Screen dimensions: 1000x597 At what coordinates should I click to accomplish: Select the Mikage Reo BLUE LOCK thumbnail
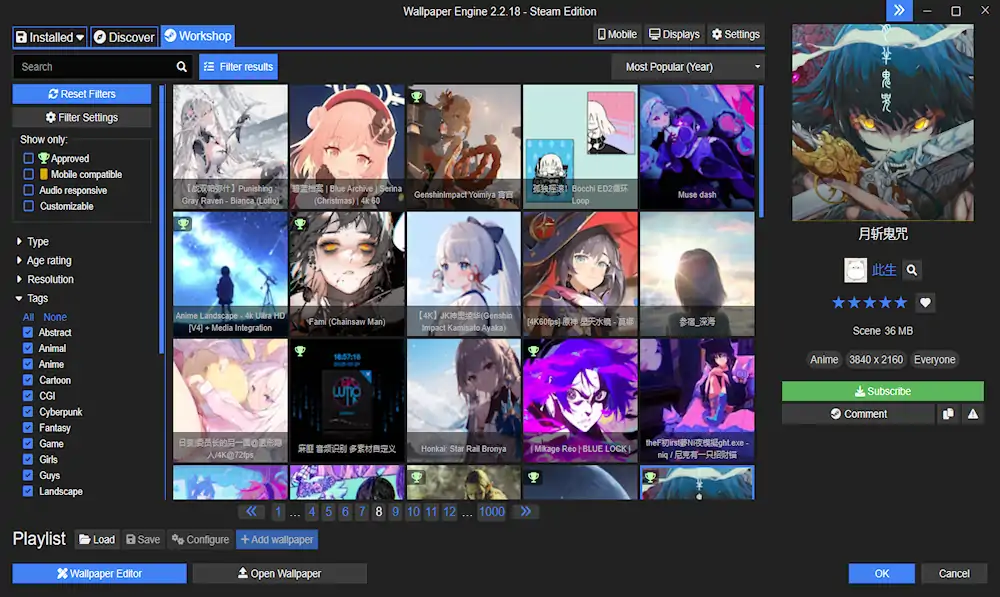pos(580,401)
